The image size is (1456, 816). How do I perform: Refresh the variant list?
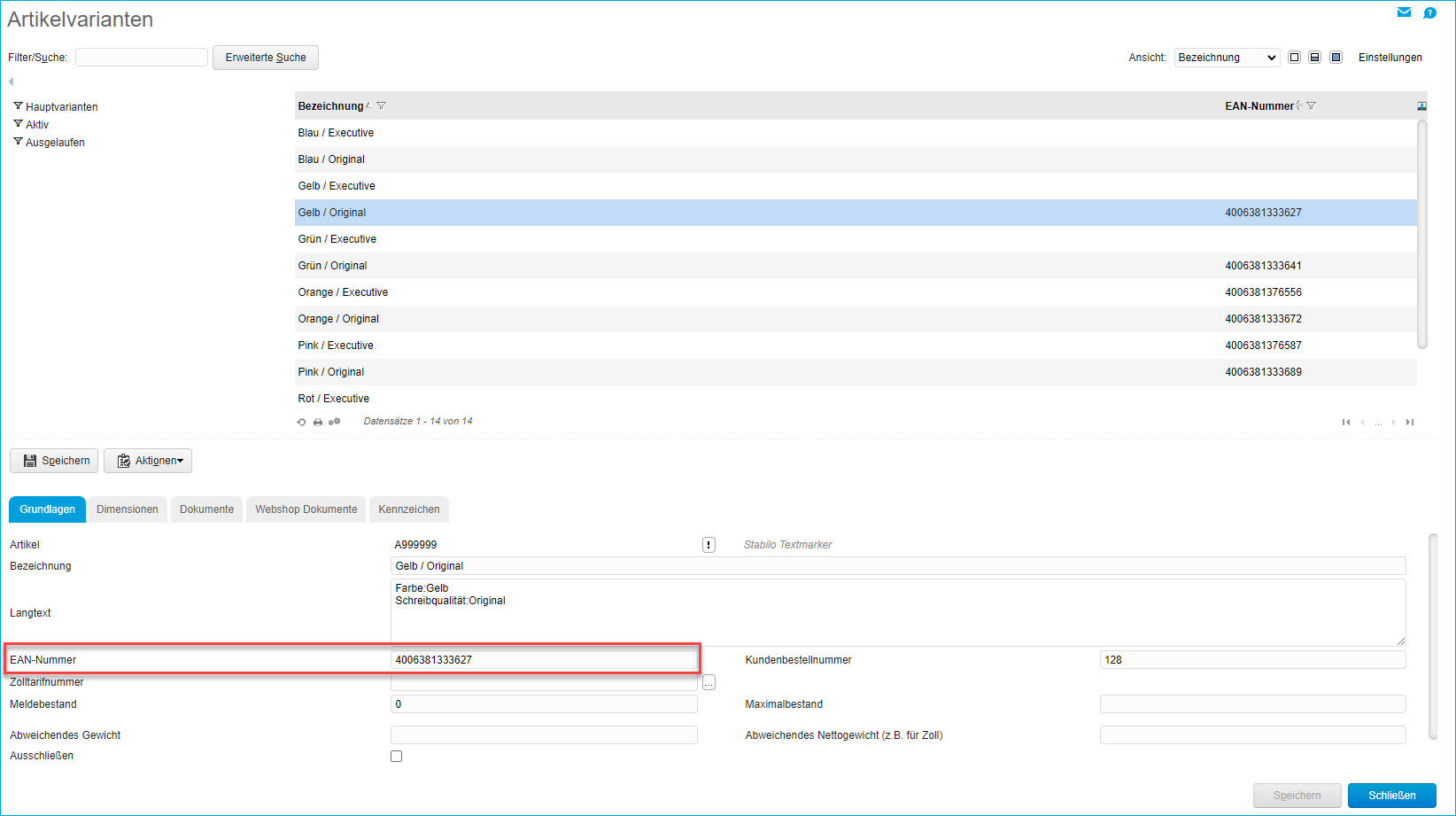tap(302, 422)
